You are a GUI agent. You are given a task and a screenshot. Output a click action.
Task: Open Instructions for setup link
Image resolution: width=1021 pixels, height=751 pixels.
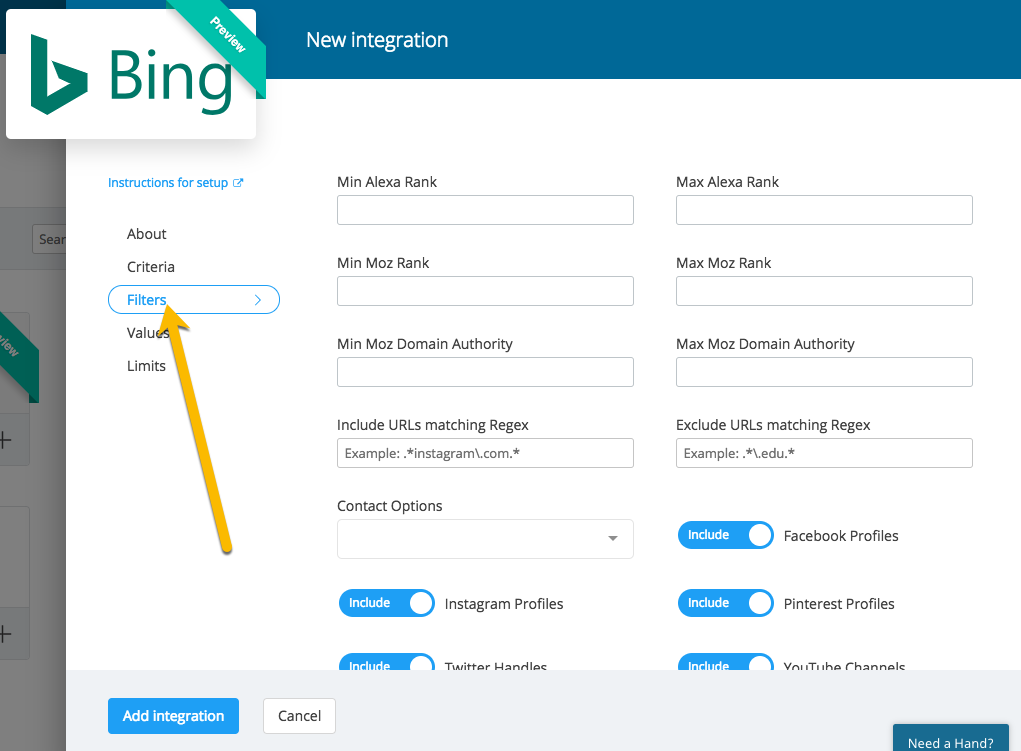pos(169,183)
